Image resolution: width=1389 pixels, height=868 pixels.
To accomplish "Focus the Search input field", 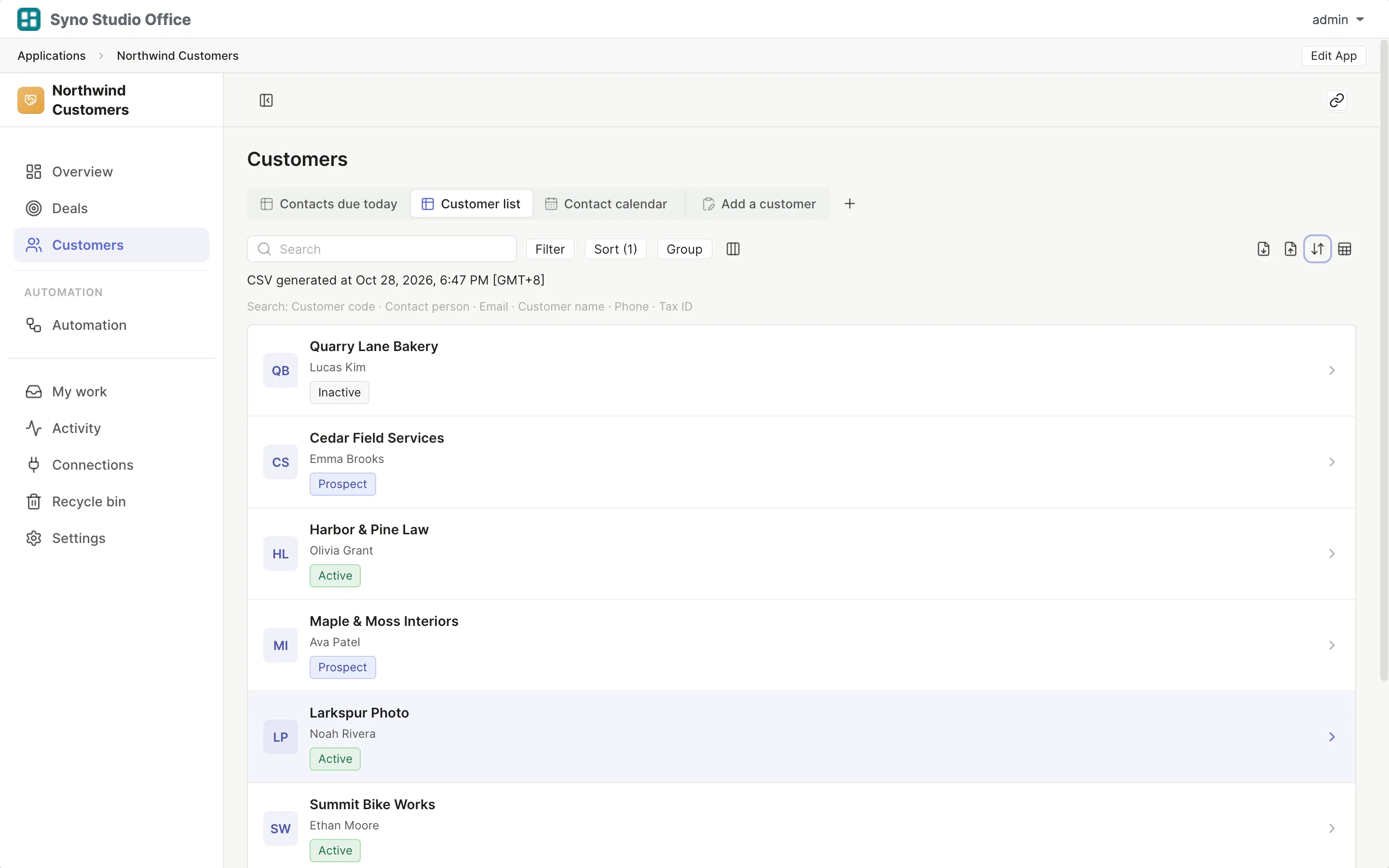I will [x=381, y=249].
